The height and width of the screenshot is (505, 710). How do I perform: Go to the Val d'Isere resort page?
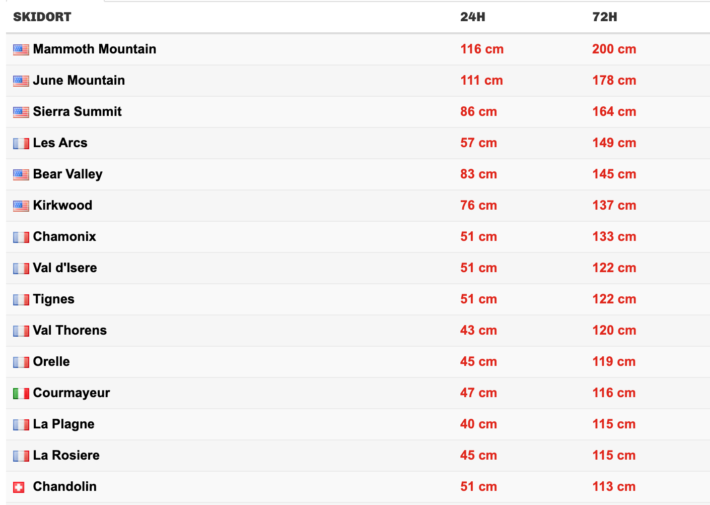coord(65,268)
